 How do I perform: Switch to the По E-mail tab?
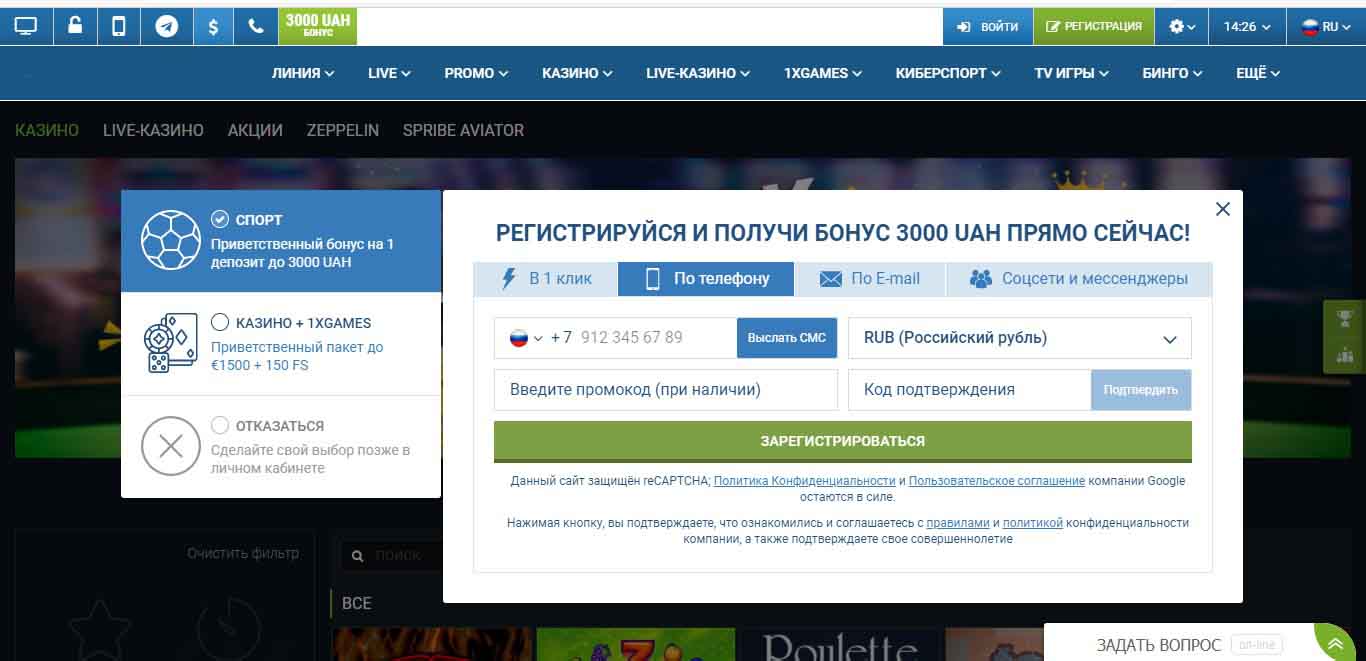[869, 279]
